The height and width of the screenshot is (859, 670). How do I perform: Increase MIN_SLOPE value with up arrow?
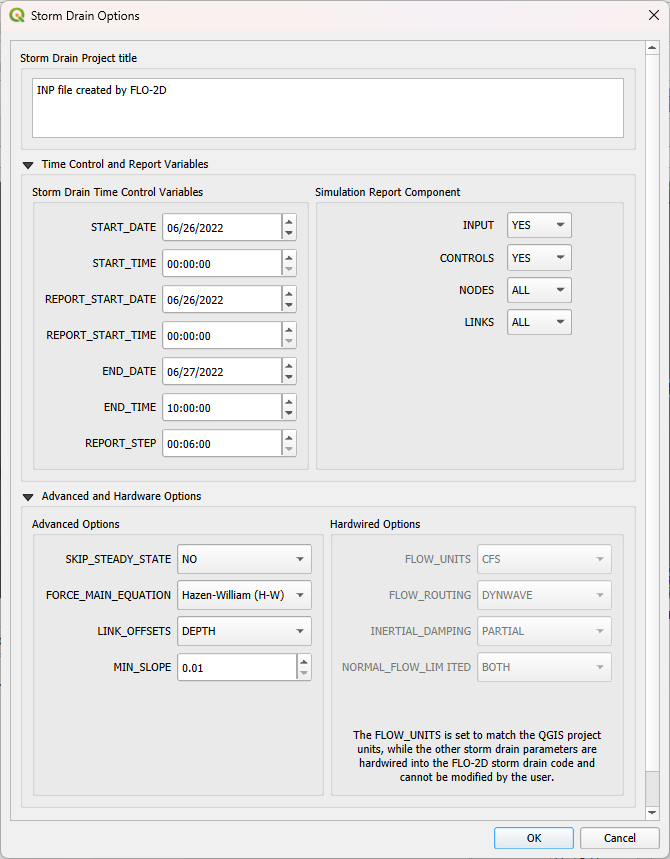click(x=304, y=661)
